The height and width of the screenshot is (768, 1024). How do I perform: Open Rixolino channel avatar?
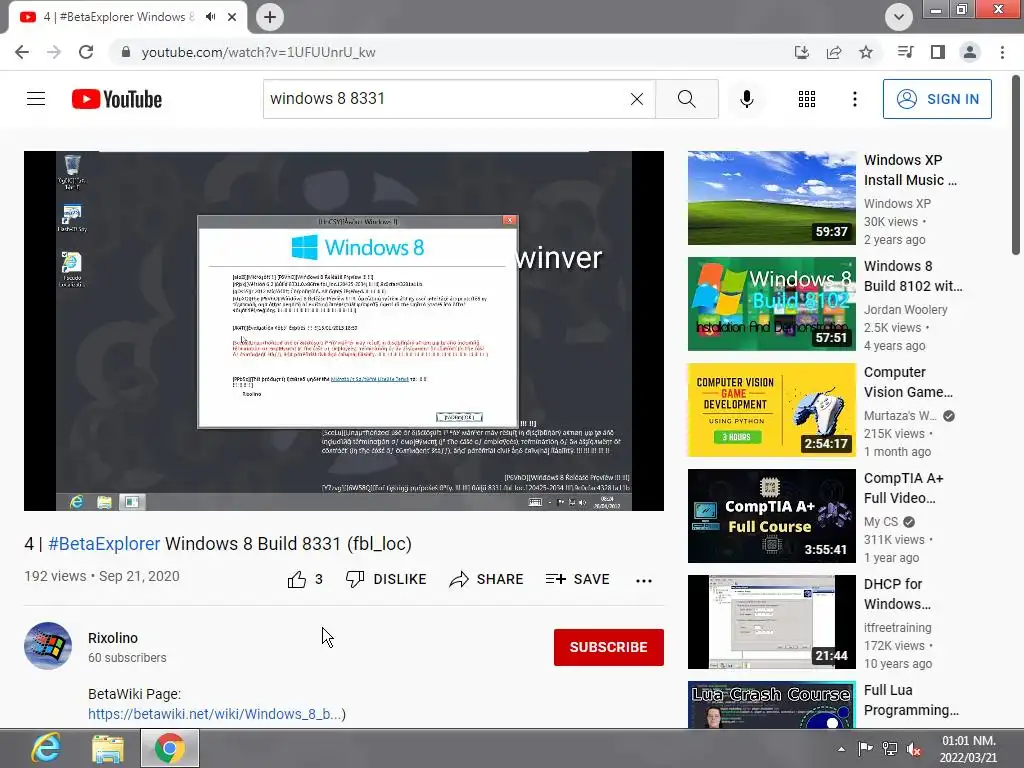48,646
